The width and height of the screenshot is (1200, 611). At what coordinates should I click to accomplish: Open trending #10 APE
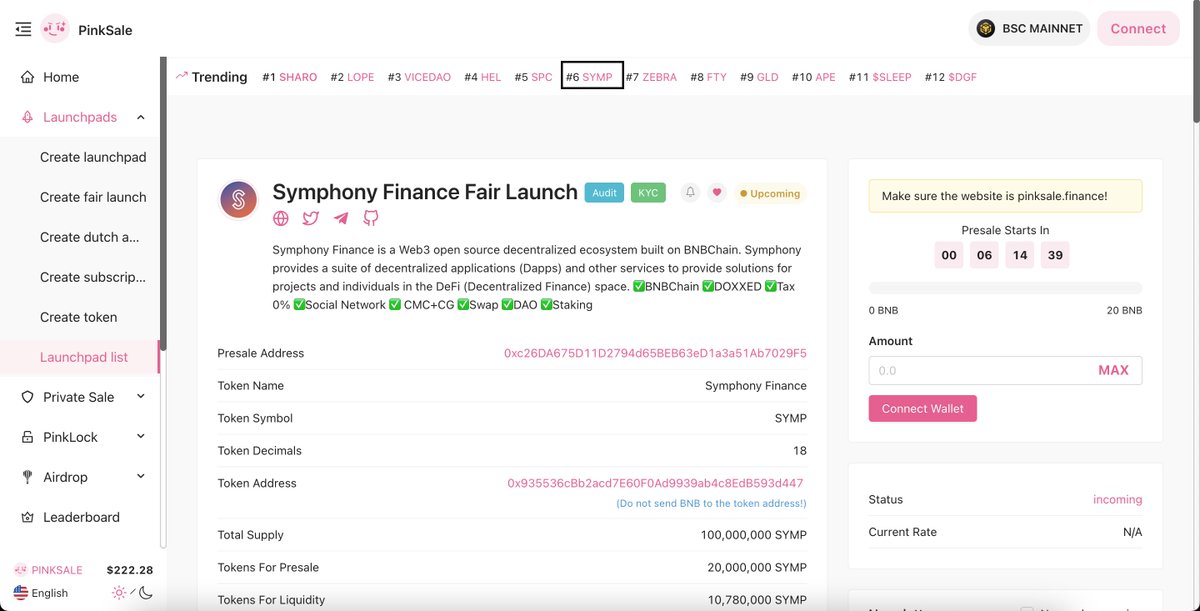click(813, 77)
